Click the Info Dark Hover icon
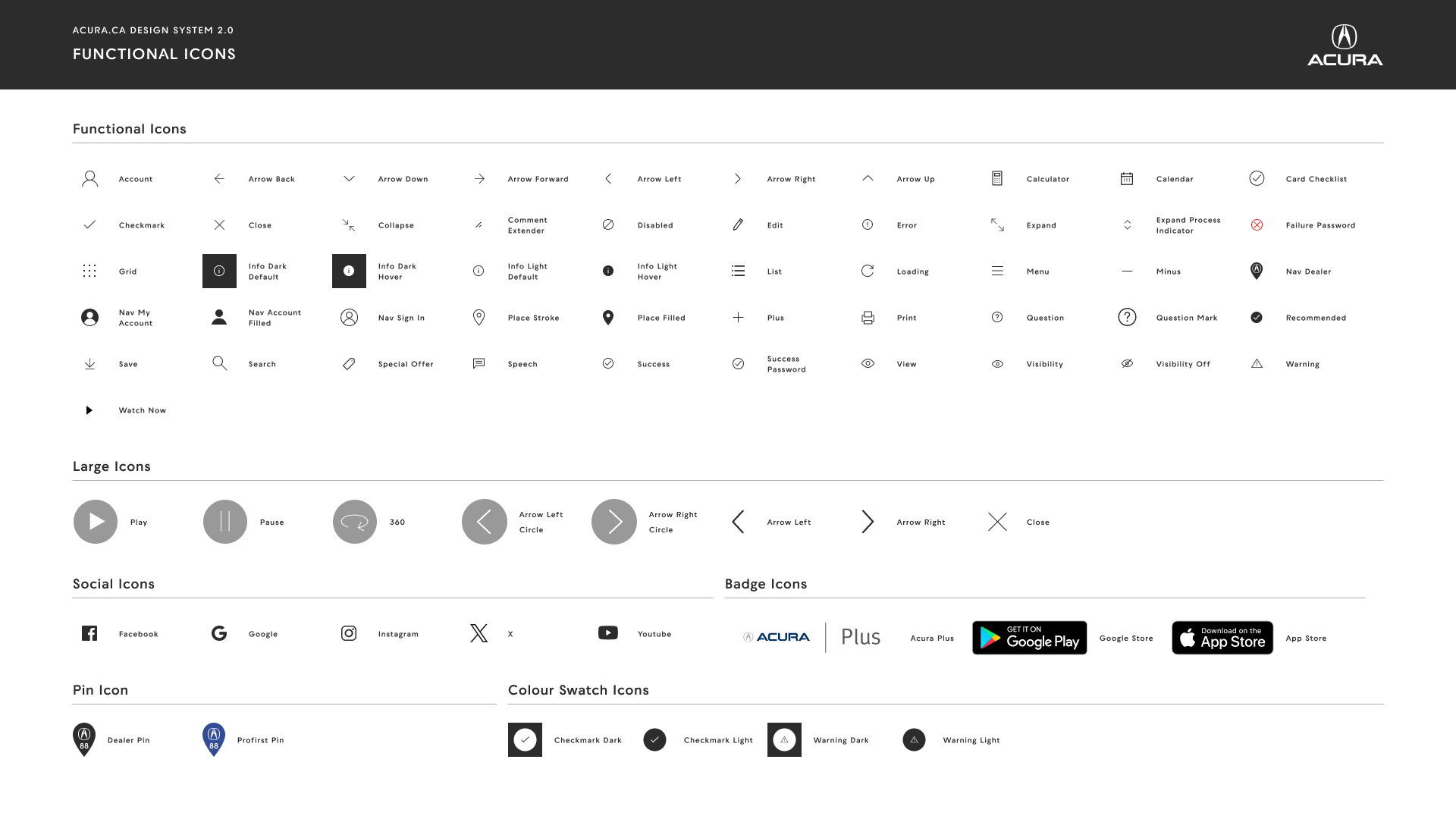Screen dimensions: 1456x819 tap(349, 271)
